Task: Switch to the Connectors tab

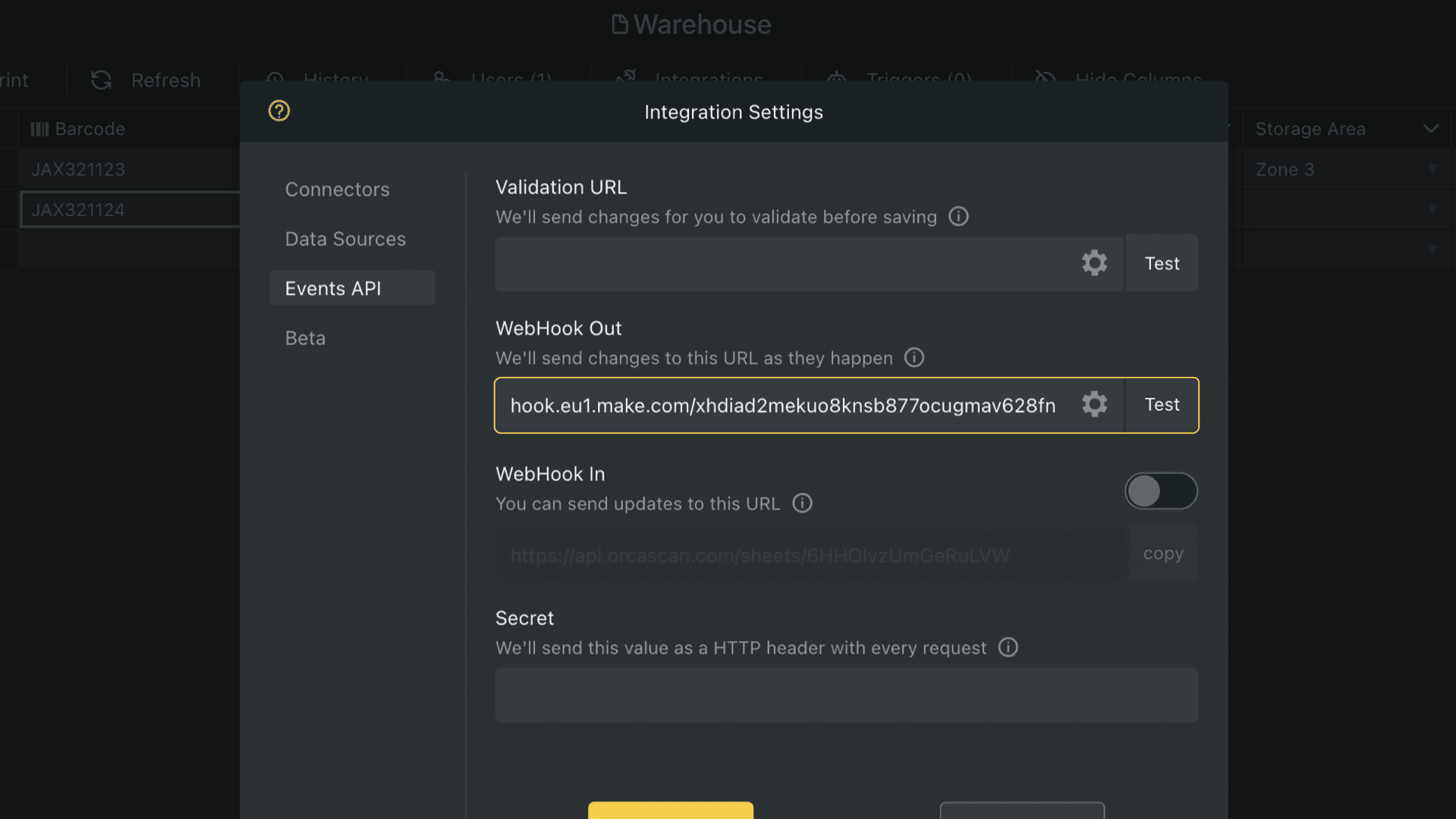Action: coord(337,189)
